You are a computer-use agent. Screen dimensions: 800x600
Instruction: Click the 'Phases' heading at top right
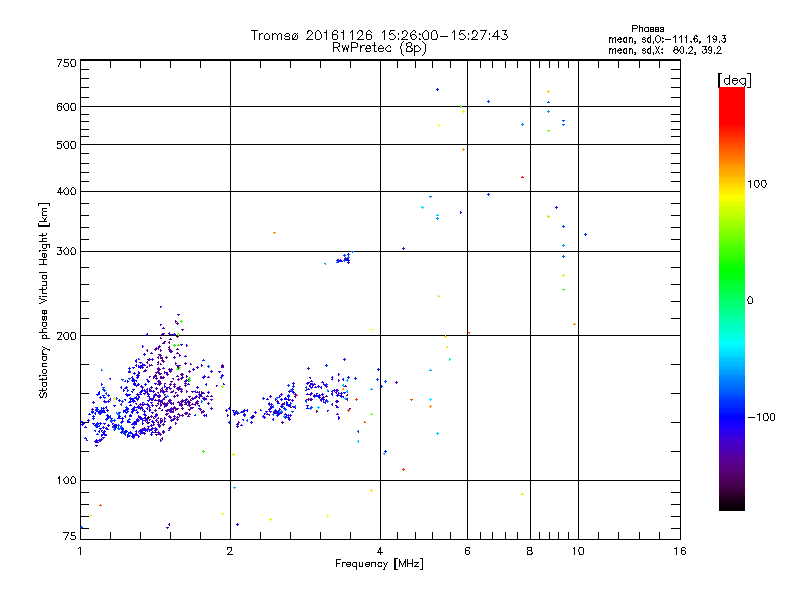[x=647, y=29]
